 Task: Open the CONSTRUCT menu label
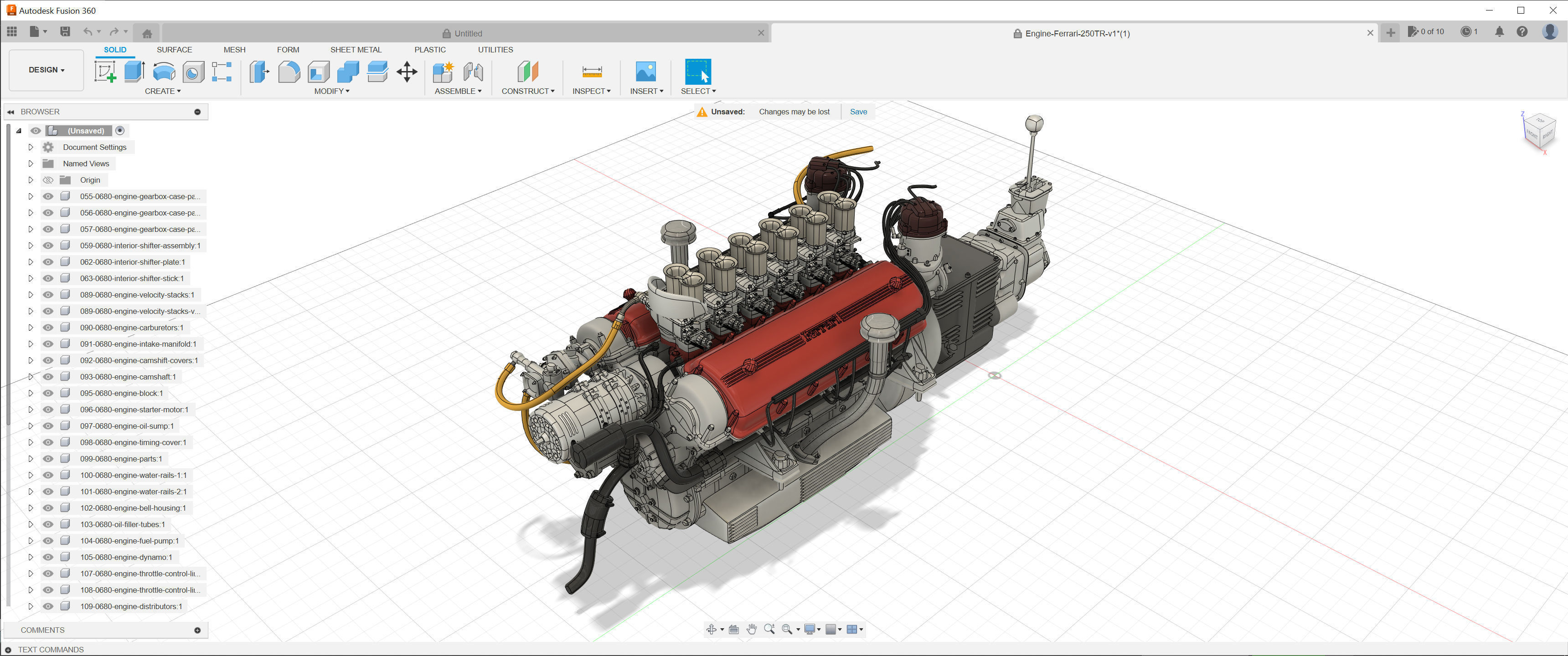coord(528,91)
